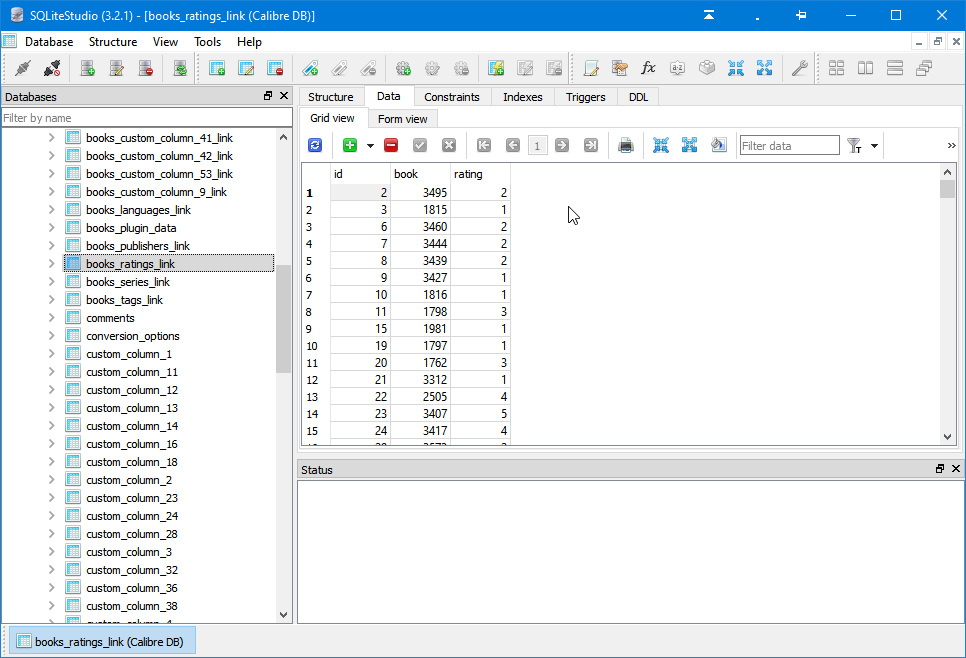Click the red delete row button

[391, 145]
